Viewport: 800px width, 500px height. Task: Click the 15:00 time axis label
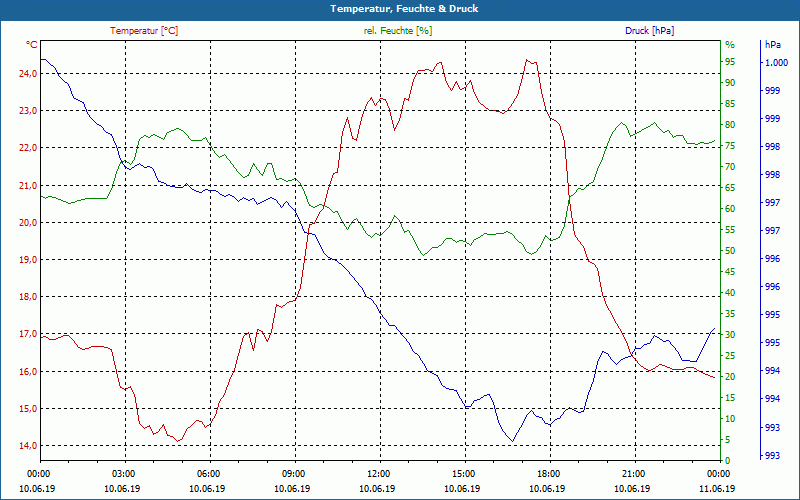[463, 473]
